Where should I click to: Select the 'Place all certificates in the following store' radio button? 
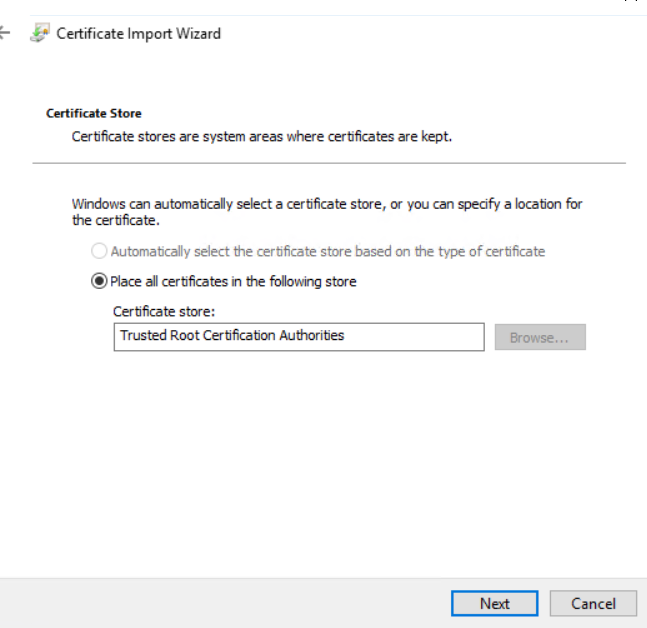point(99,282)
